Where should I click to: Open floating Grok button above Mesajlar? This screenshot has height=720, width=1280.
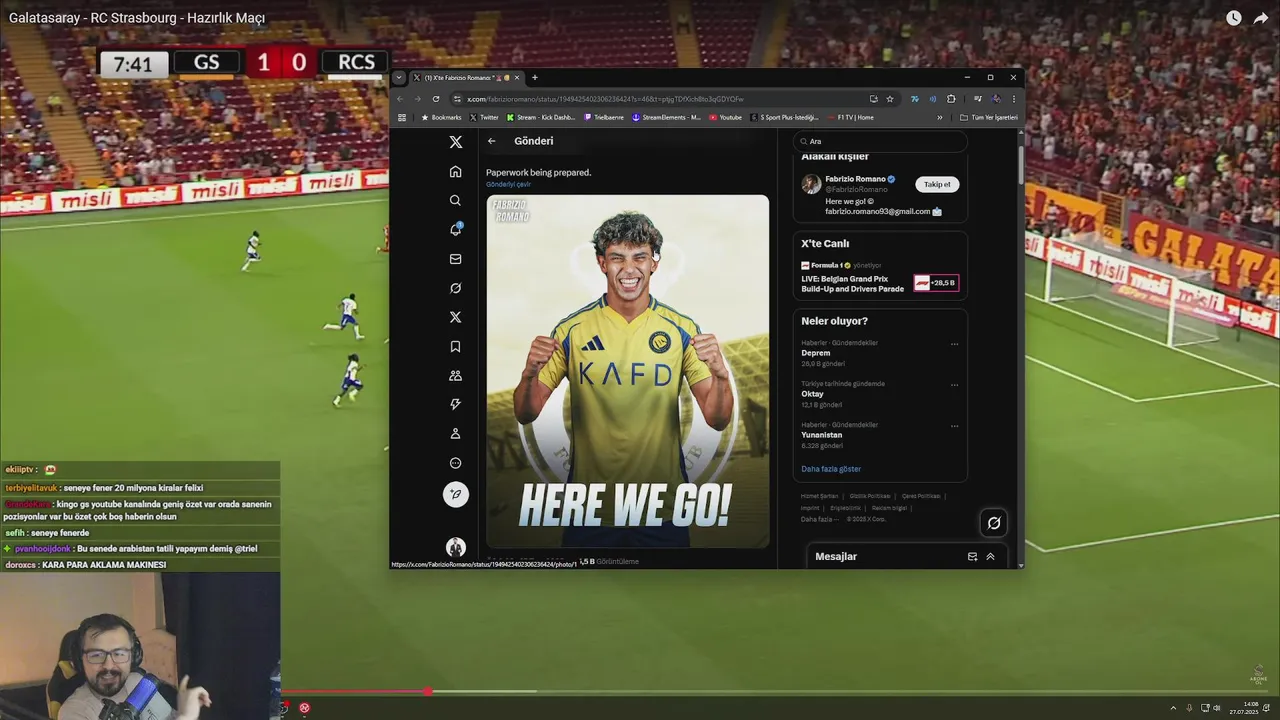(x=994, y=522)
